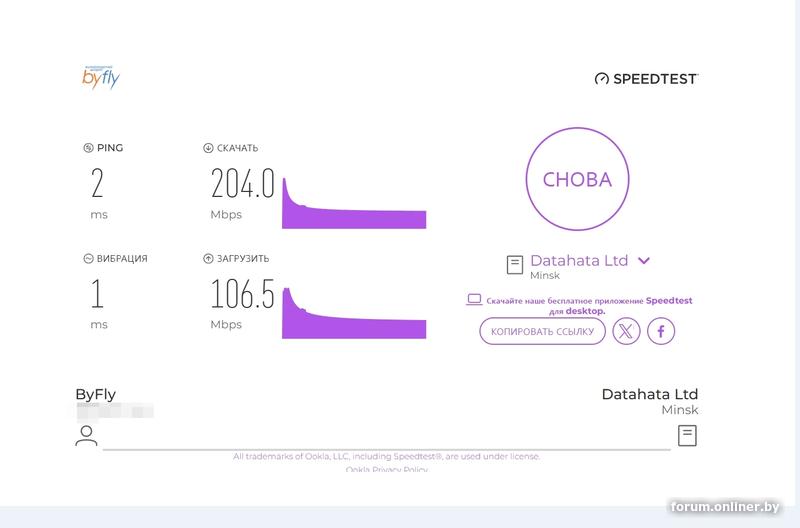Open the Datahata Ltd server selector
This screenshot has height=528, width=800.
[x=579, y=261]
